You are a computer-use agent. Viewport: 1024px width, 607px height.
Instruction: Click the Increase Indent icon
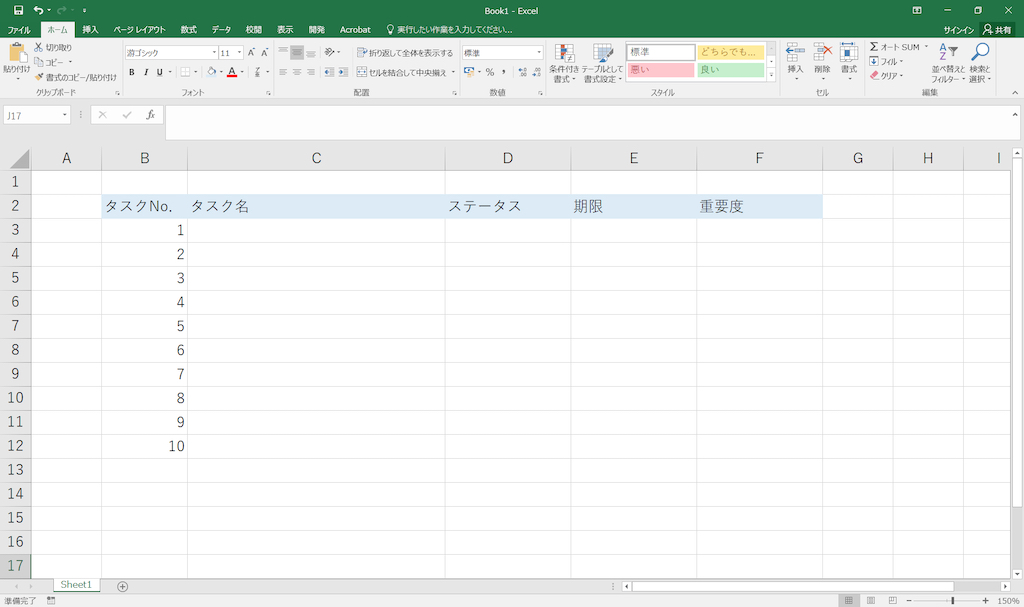tap(343, 72)
